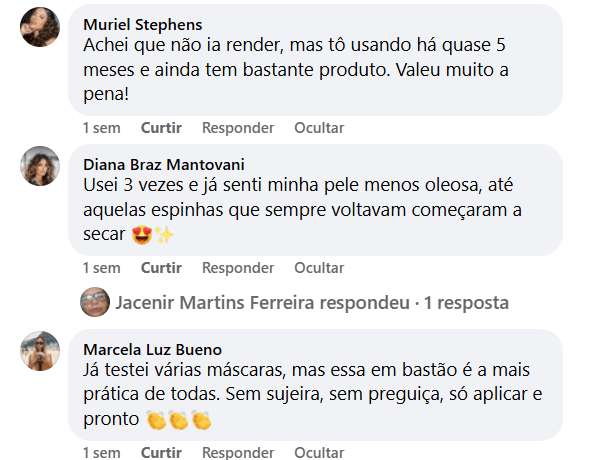Open Marcela Luz Bueno's name link
This screenshot has width=613, height=460.
(152, 348)
